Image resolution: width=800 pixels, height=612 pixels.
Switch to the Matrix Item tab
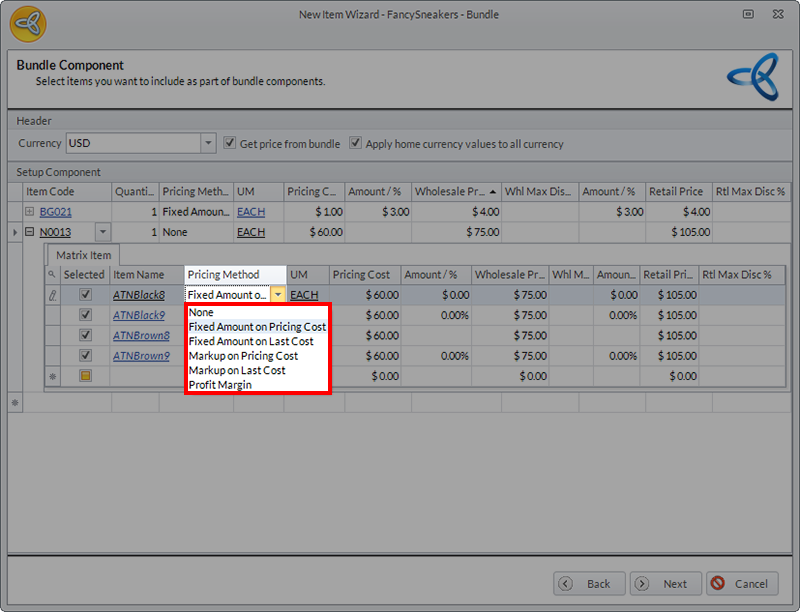84,255
